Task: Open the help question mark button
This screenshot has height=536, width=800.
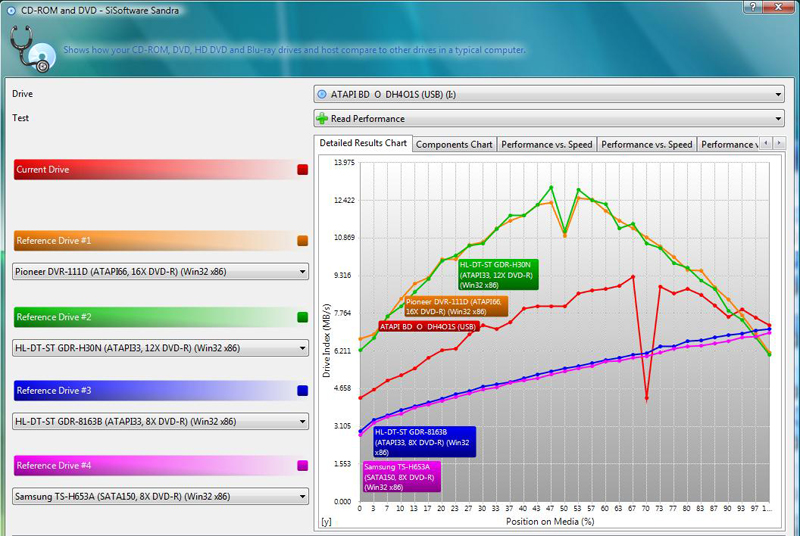Action: click(x=753, y=7)
